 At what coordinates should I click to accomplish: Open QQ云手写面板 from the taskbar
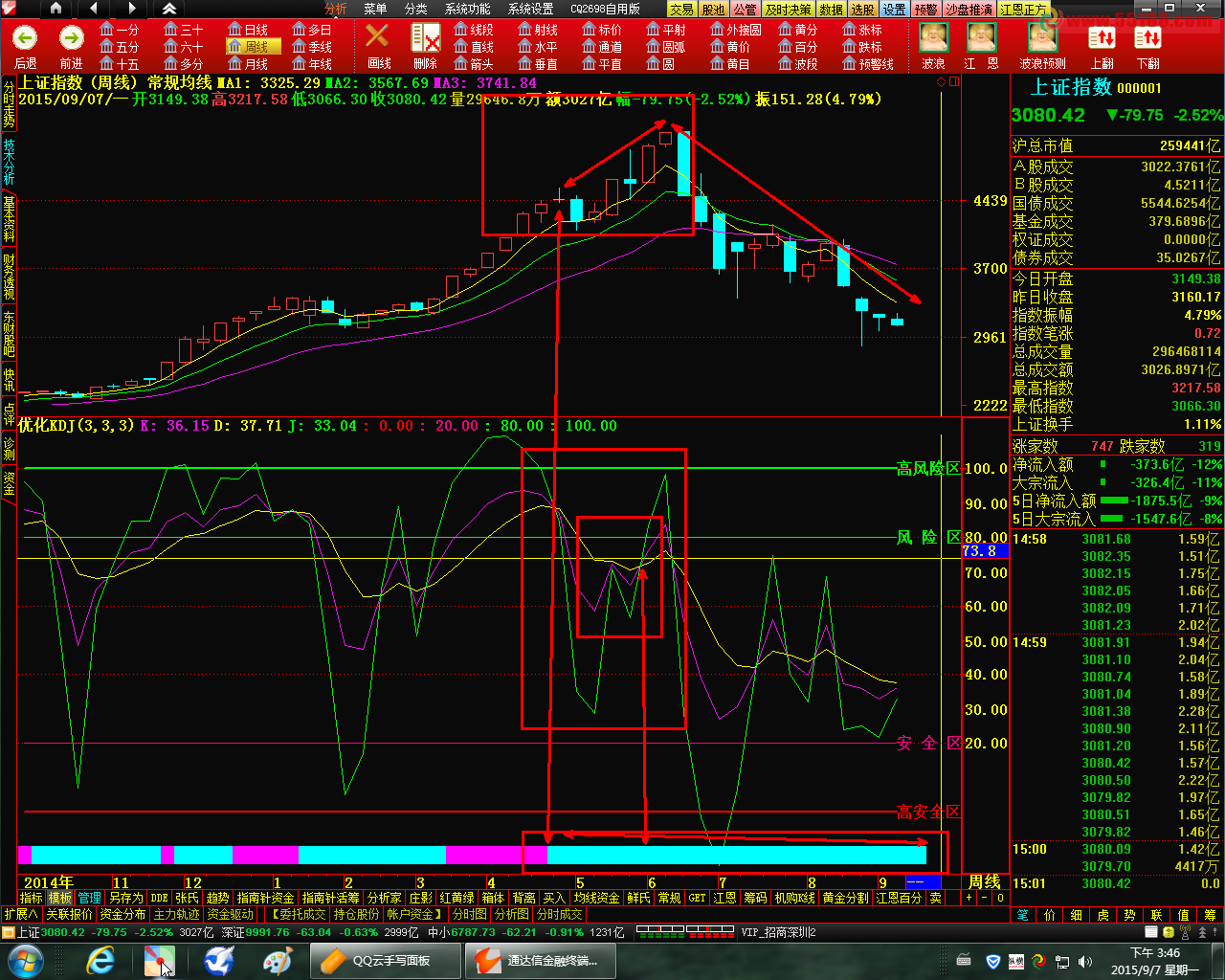(385, 960)
